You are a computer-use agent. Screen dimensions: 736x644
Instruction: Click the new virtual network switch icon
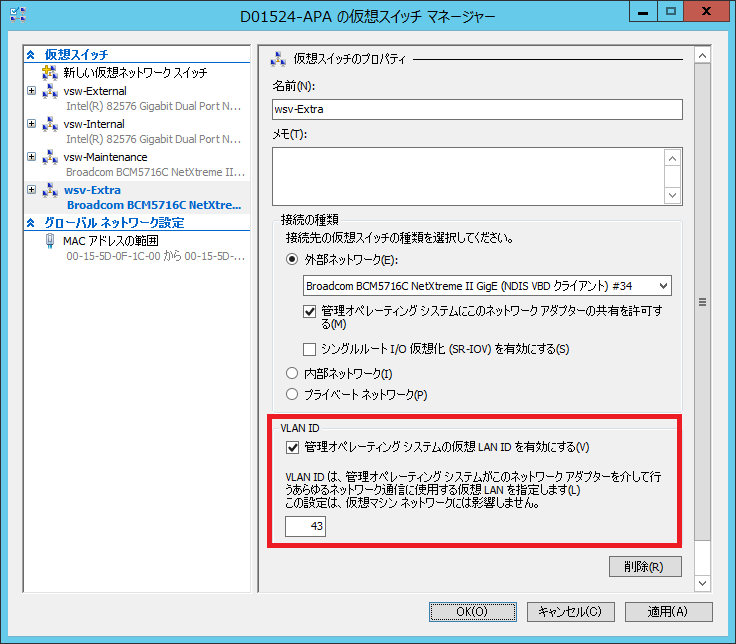(50, 73)
